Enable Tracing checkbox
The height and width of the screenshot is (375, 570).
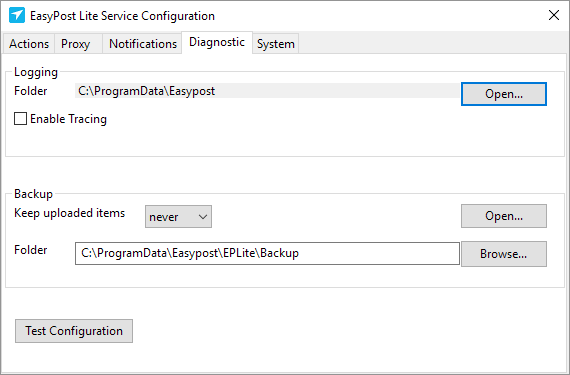[20, 118]
